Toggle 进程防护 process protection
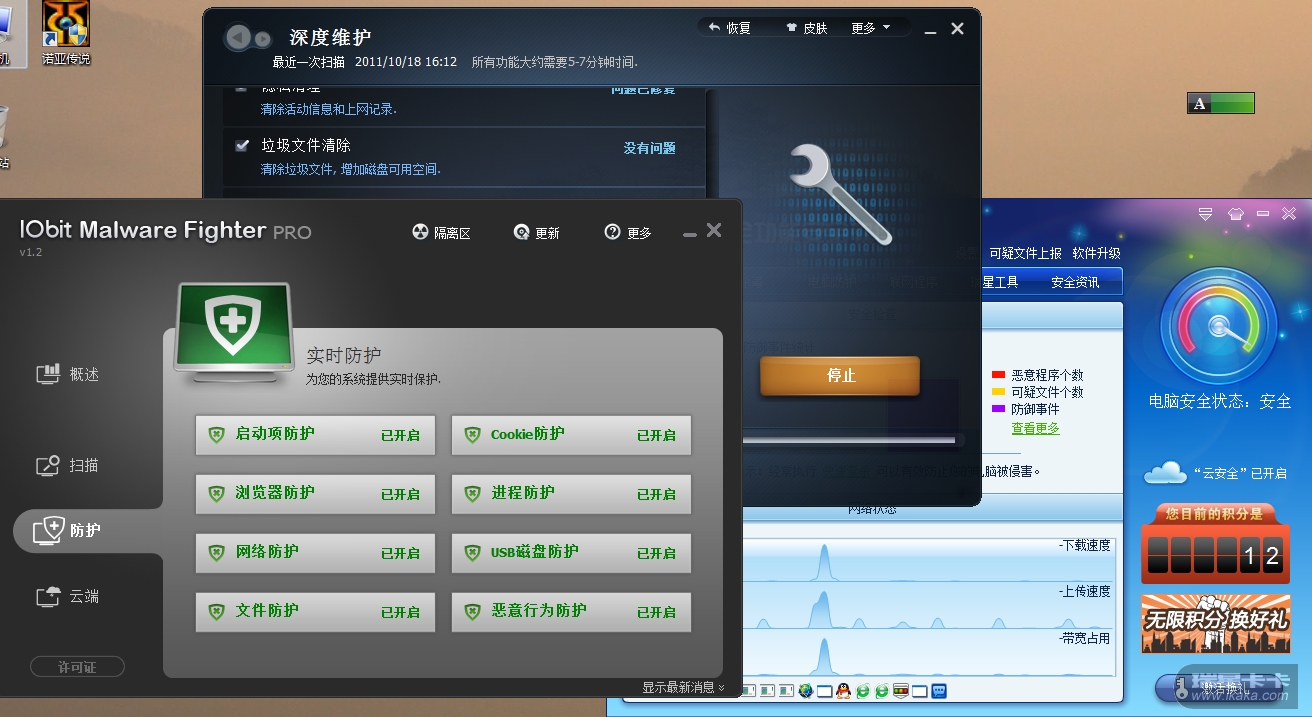The height and width of the screenshot is (717, 1312). point(571,494)
